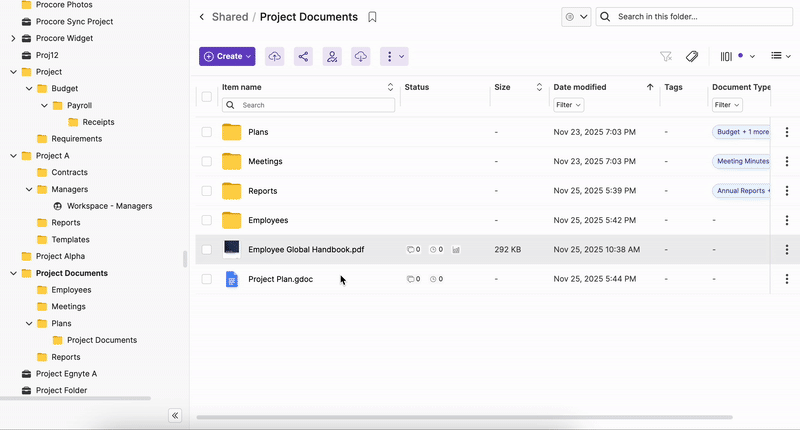Click the Search in this folder field
The height and width of the screenshot is (430, 800).
pos(694,17)
